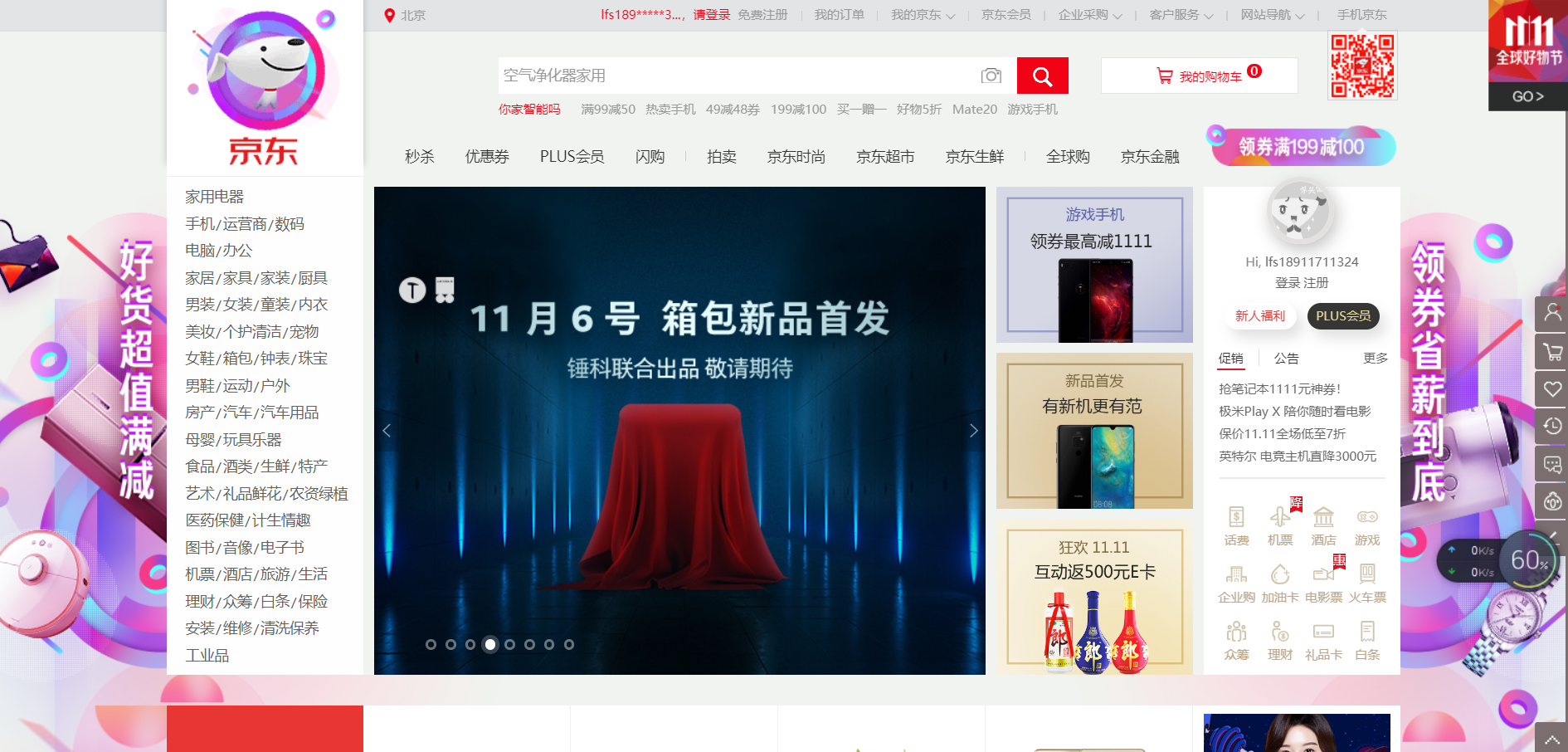The height and width of the screenshot is (752, 1568).
Task: Click the QR code image
Action: coord(1362,66)
